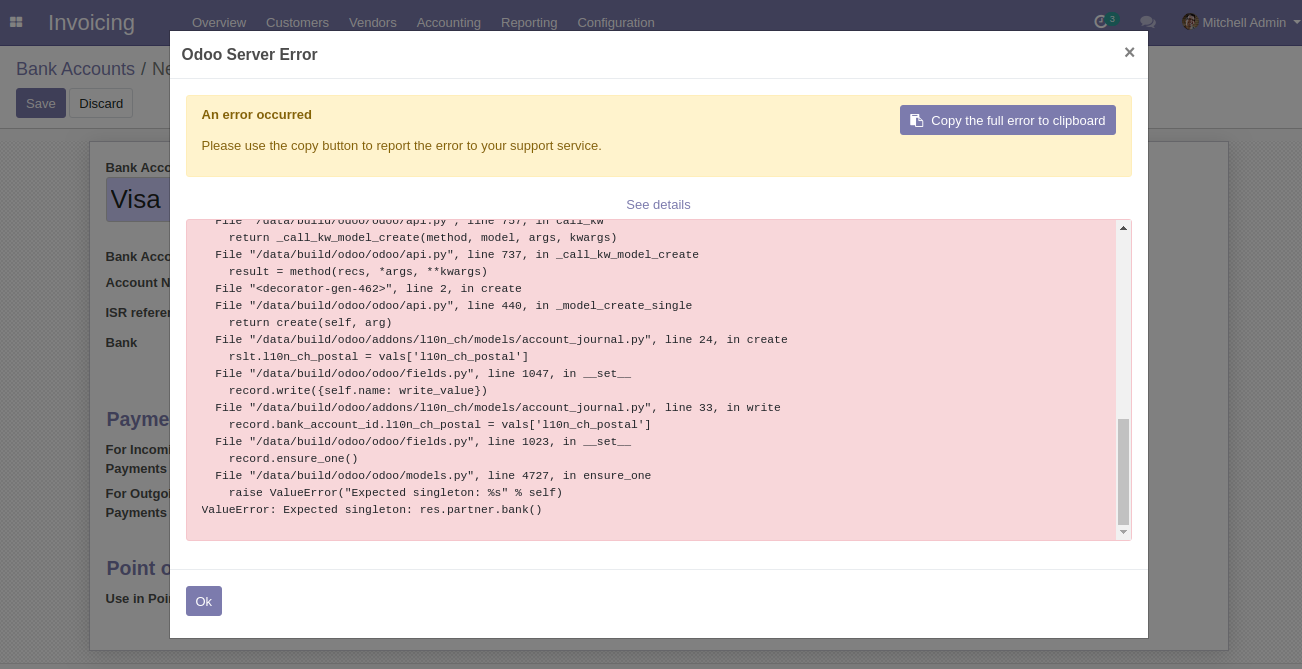Click the Save button behind the dialog

(41, 103)
